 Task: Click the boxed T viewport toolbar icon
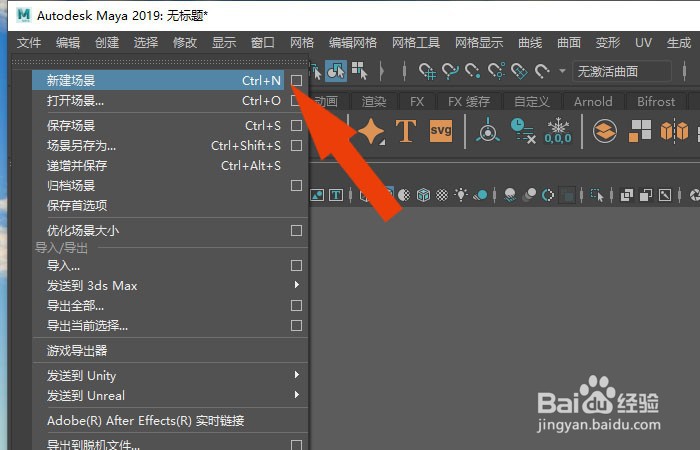(x=336, y=195)
